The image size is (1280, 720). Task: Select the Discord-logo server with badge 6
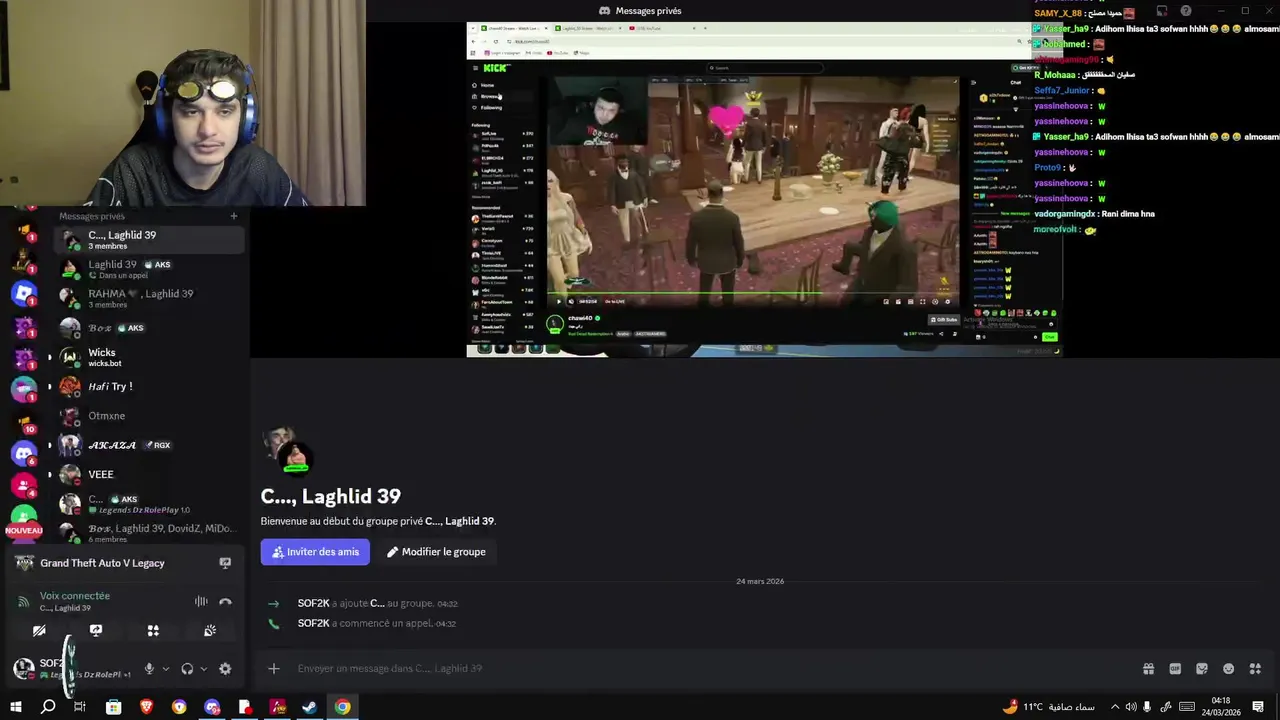[24, 453]
